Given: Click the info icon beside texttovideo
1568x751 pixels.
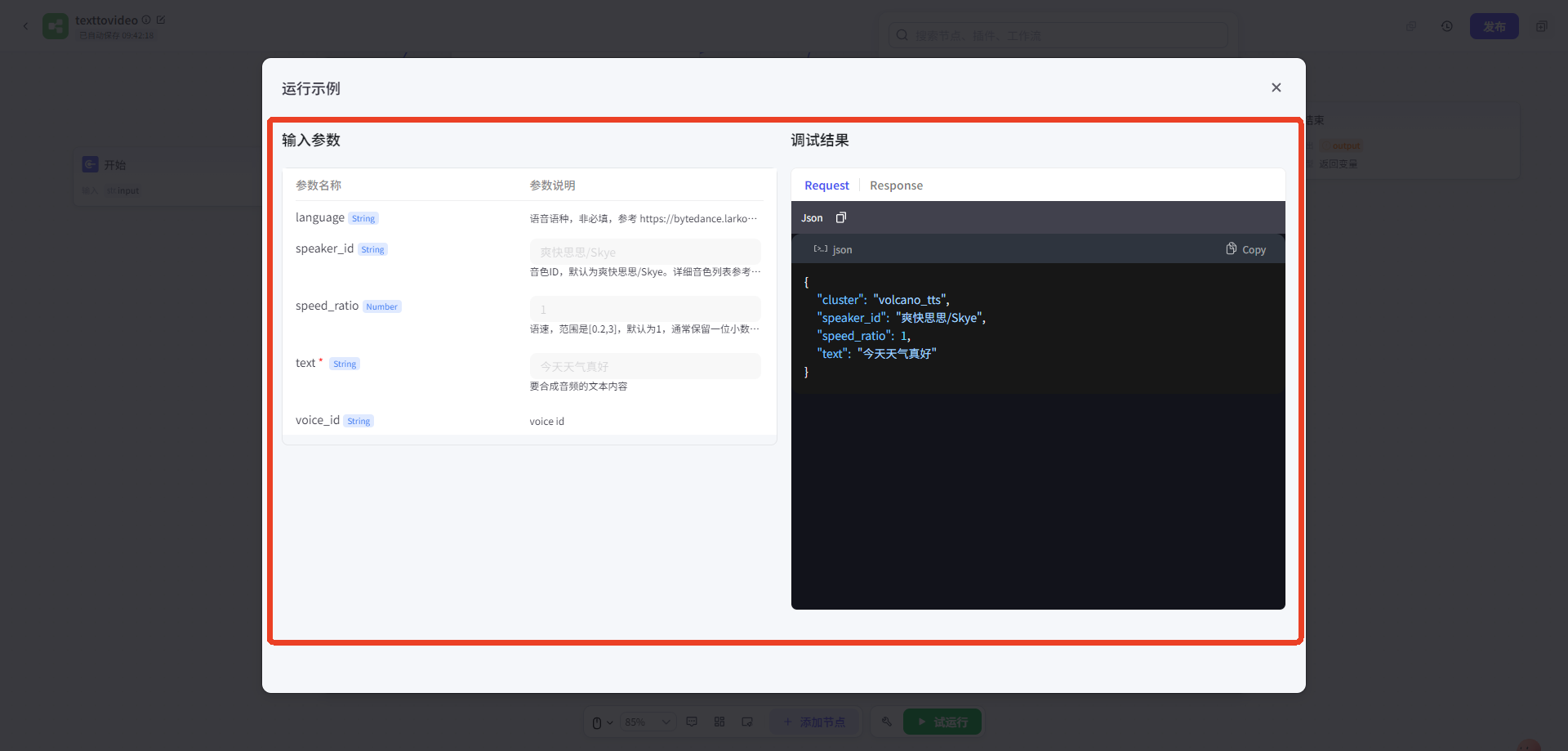Looking at the screenshot, I should pos(146,20).
